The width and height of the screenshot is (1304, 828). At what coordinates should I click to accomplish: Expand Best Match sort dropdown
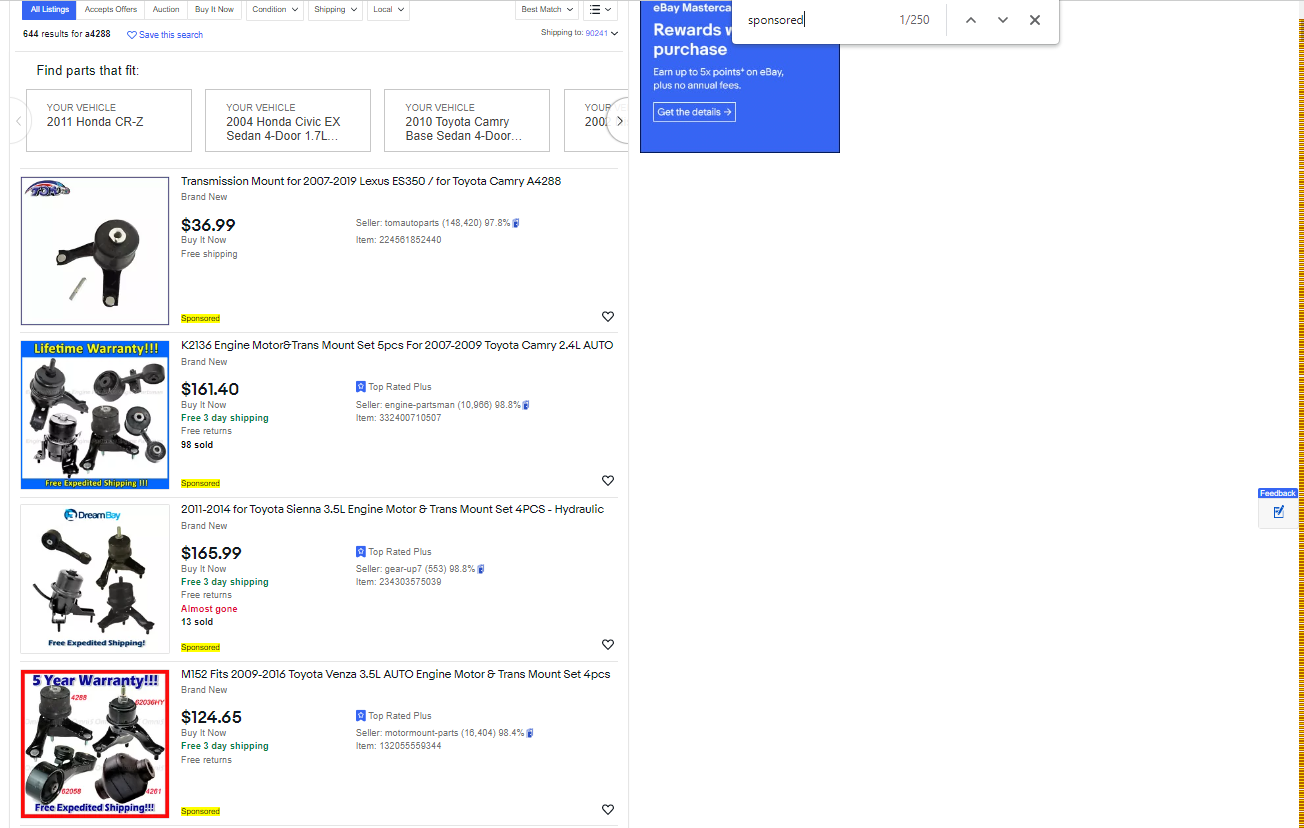[548, 10]
